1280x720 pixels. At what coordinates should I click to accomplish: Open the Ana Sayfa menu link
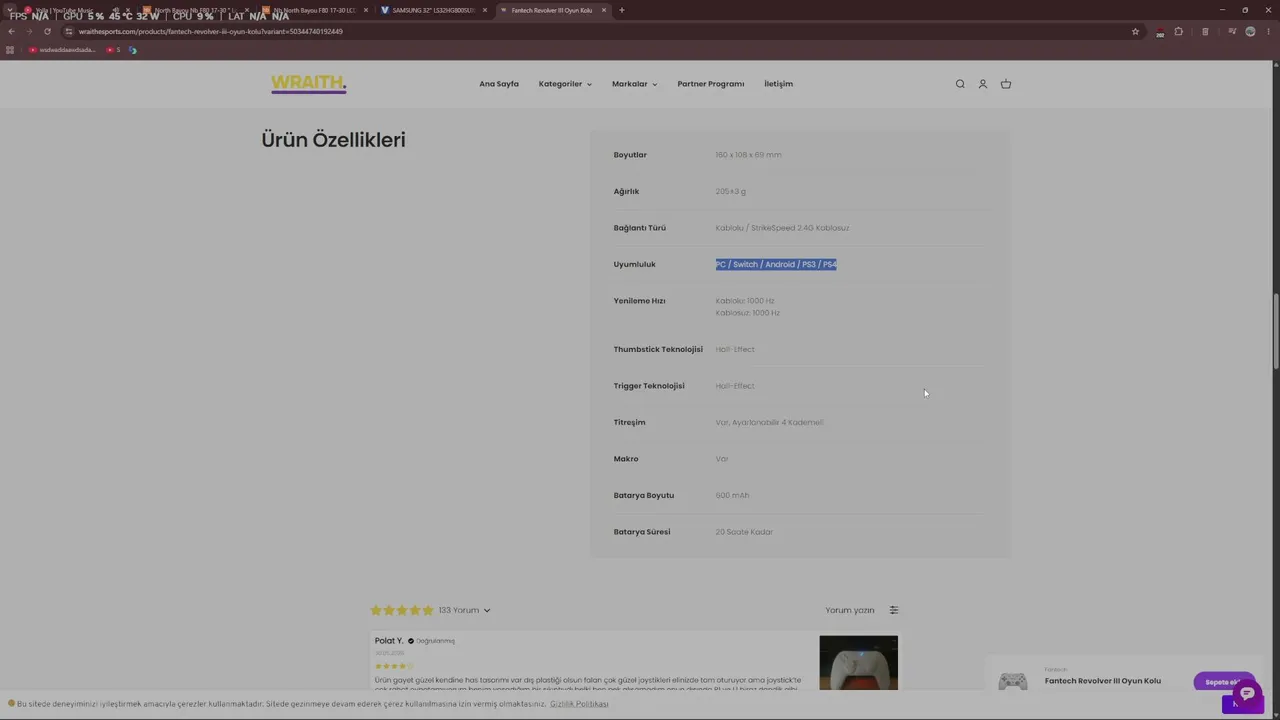[x=499, y=84]
